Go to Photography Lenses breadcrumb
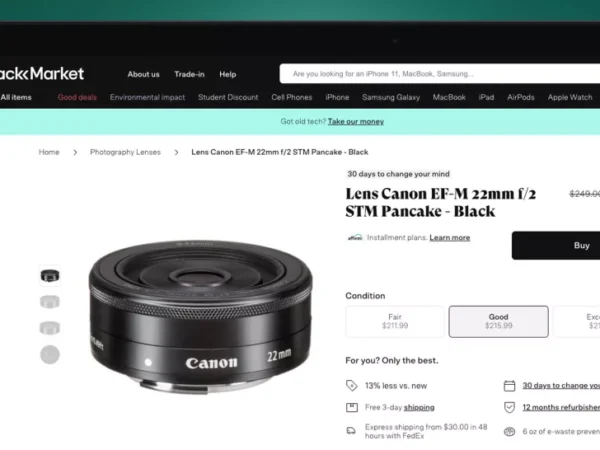The image size is (600, 450). click(x=125, y=152)
